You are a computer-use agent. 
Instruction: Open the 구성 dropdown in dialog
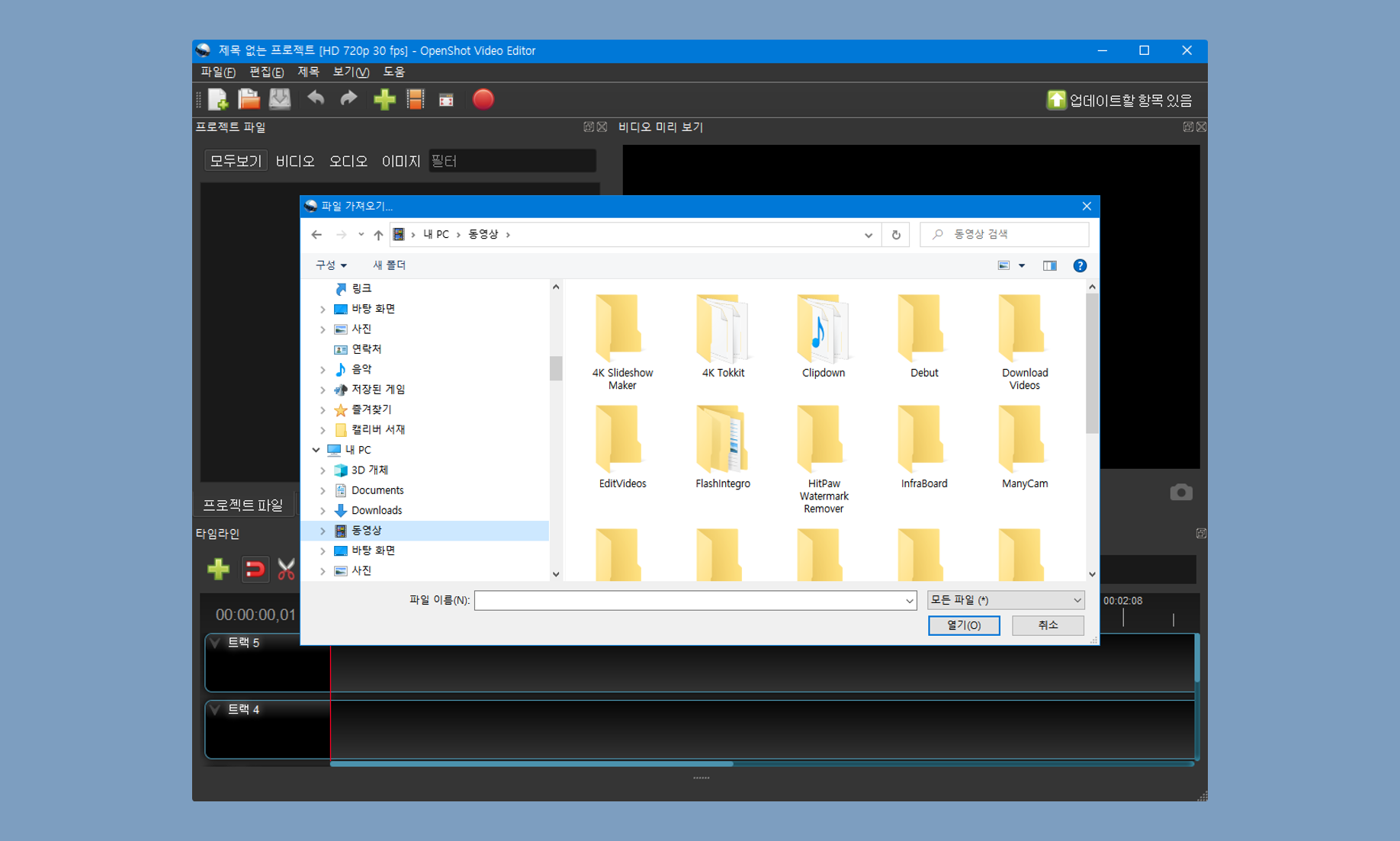coord(331,265)
